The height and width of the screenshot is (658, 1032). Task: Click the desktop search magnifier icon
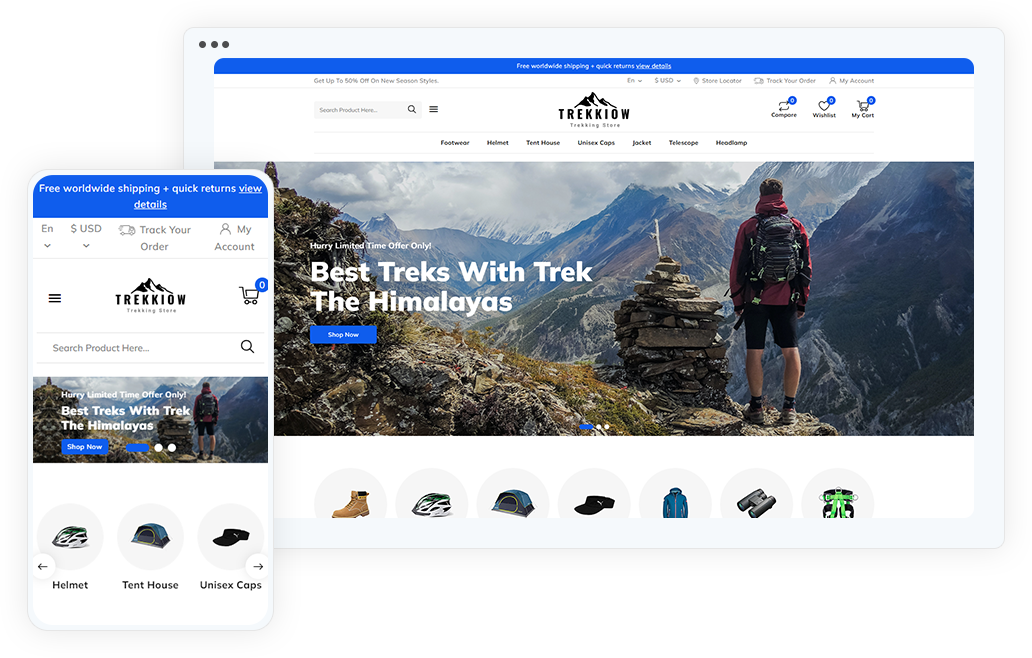[x=412, y=110]
